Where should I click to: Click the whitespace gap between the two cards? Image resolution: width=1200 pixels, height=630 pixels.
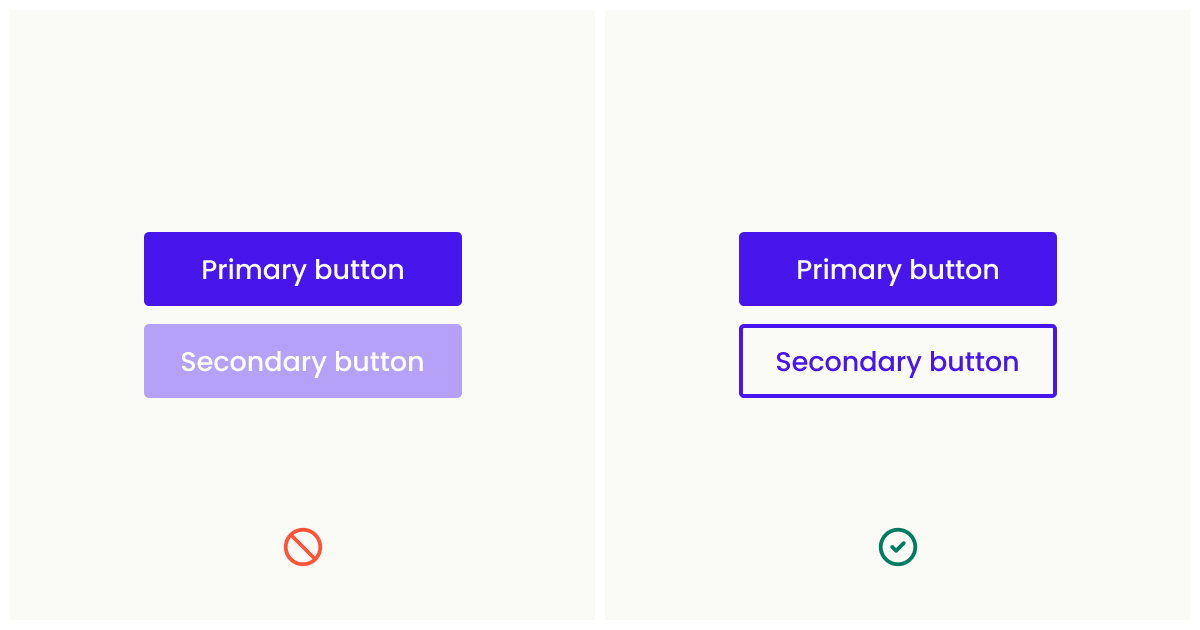(600, 315)
